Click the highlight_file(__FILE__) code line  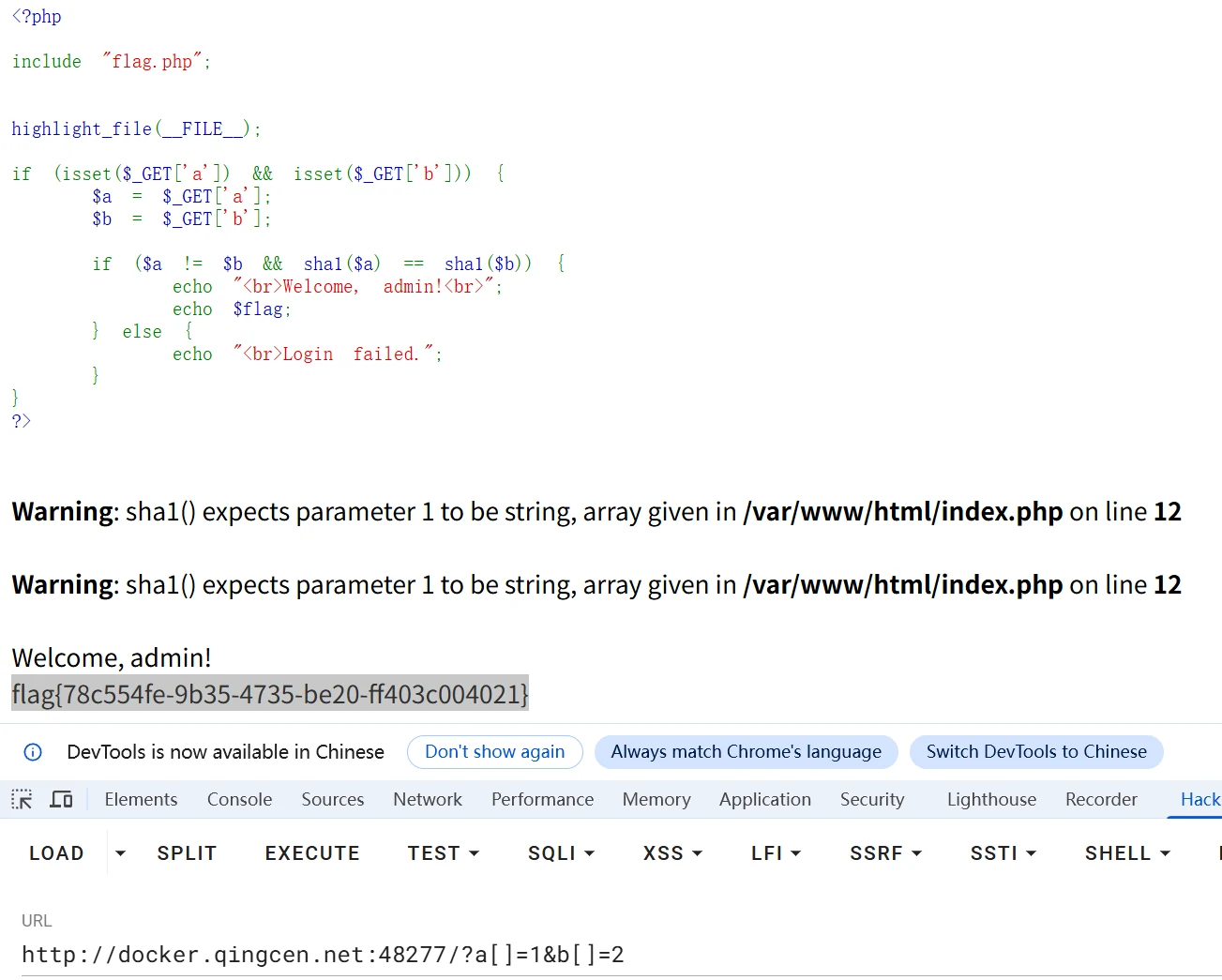[137, 129]
